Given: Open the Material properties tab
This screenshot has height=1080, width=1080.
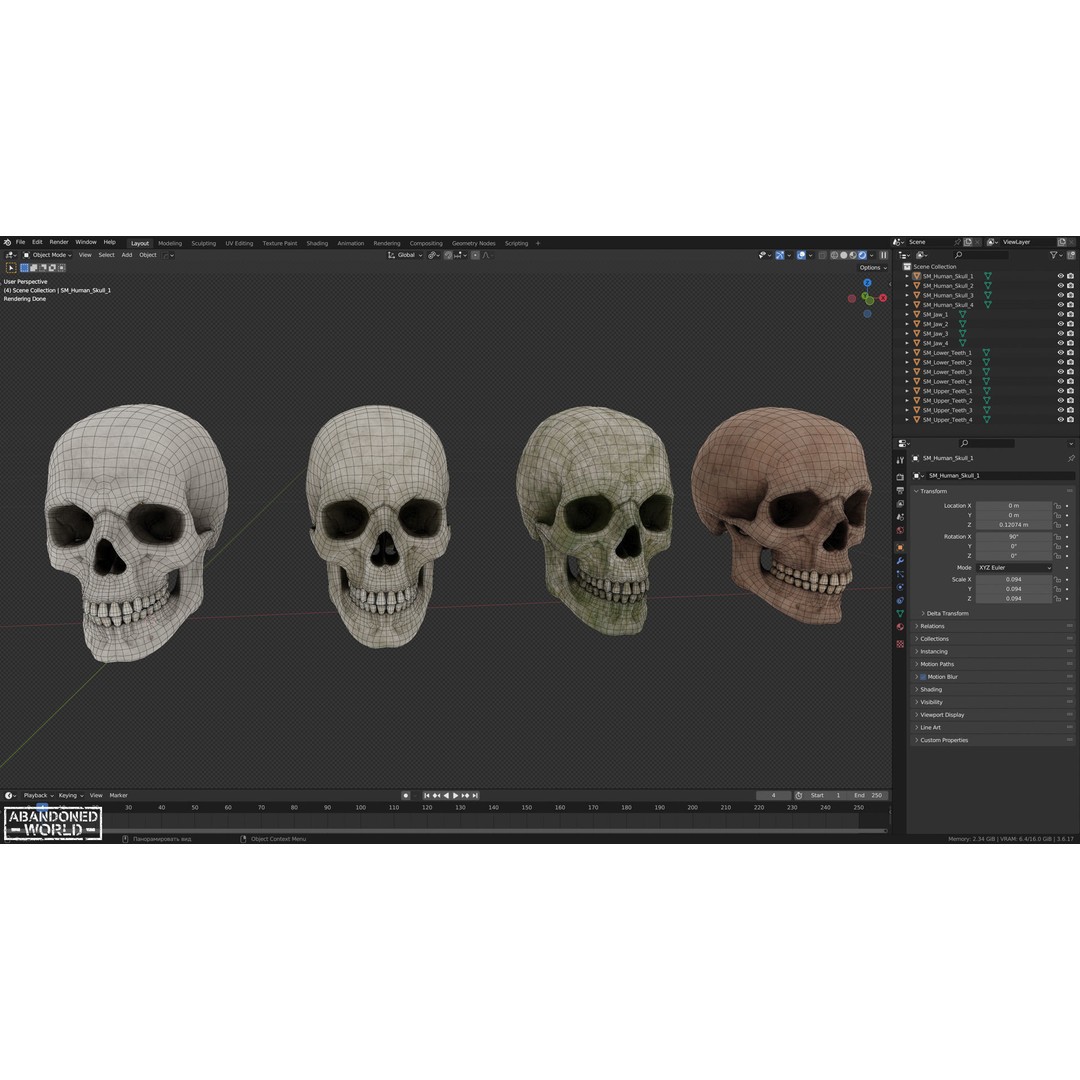Looking at the screenshot, I should click(900, 627).
